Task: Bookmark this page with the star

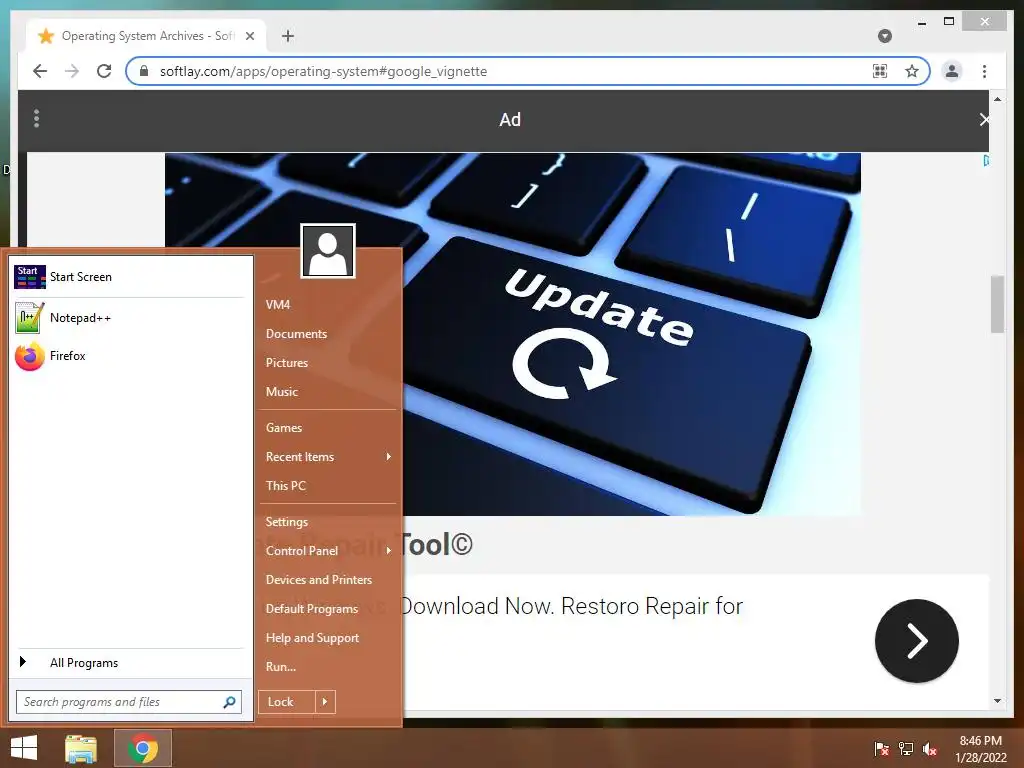Action: 912,71
